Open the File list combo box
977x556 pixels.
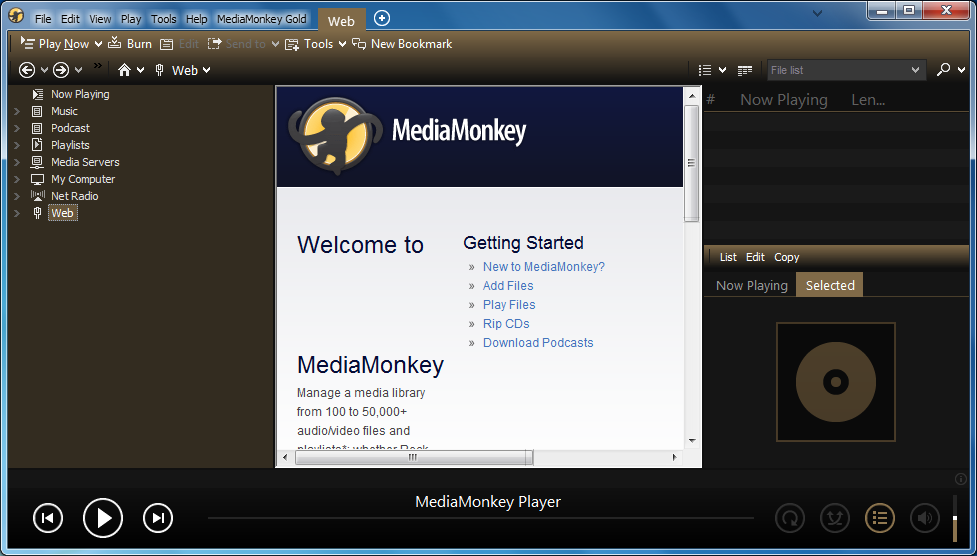847,70
